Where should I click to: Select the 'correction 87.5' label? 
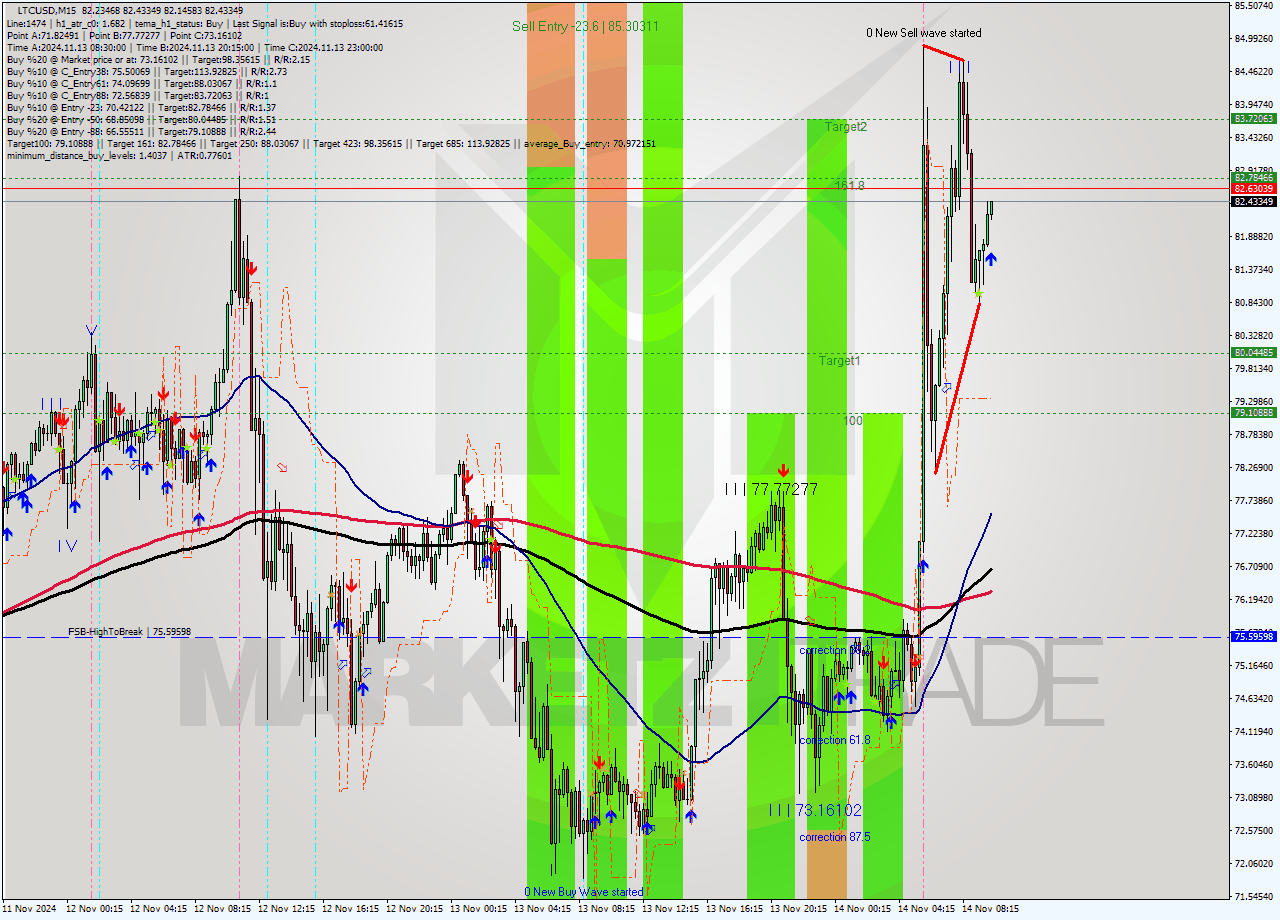tap(835, 837)
